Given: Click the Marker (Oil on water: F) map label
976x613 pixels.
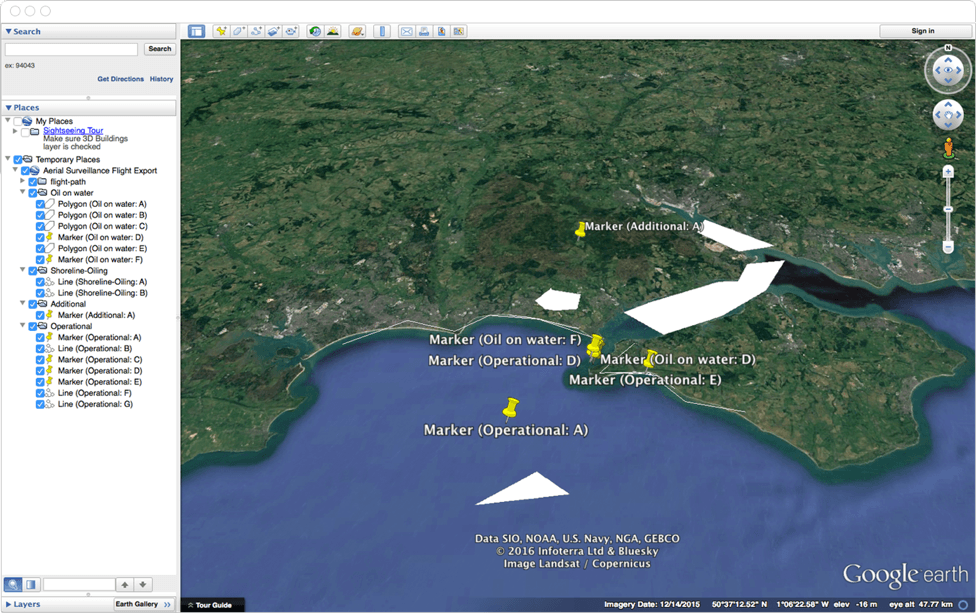Looking at the screenshot, I should tap(505, 340).
